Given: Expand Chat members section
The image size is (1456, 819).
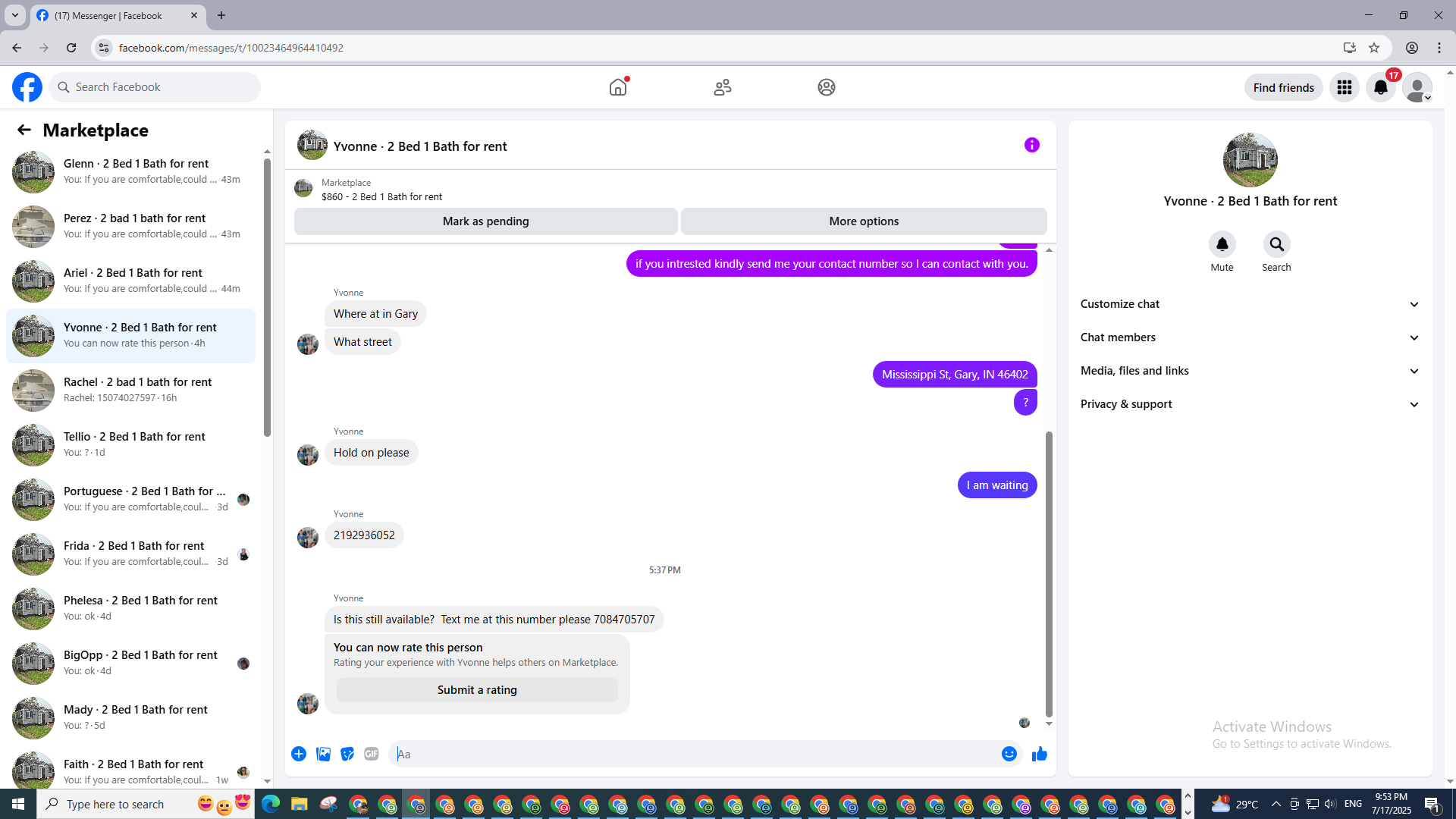Looking at the screenshot, I should click(x=1250, y=337).
